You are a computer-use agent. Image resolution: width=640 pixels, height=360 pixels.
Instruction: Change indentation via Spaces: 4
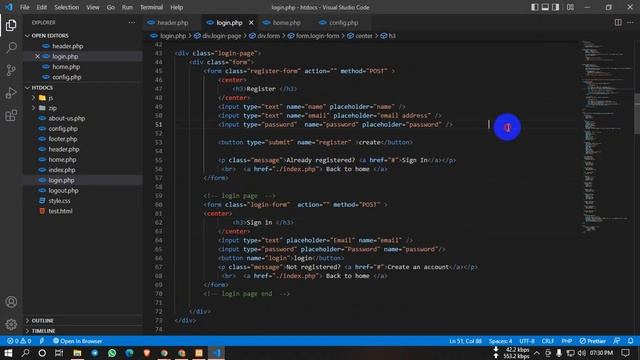[x=500, y=341]
